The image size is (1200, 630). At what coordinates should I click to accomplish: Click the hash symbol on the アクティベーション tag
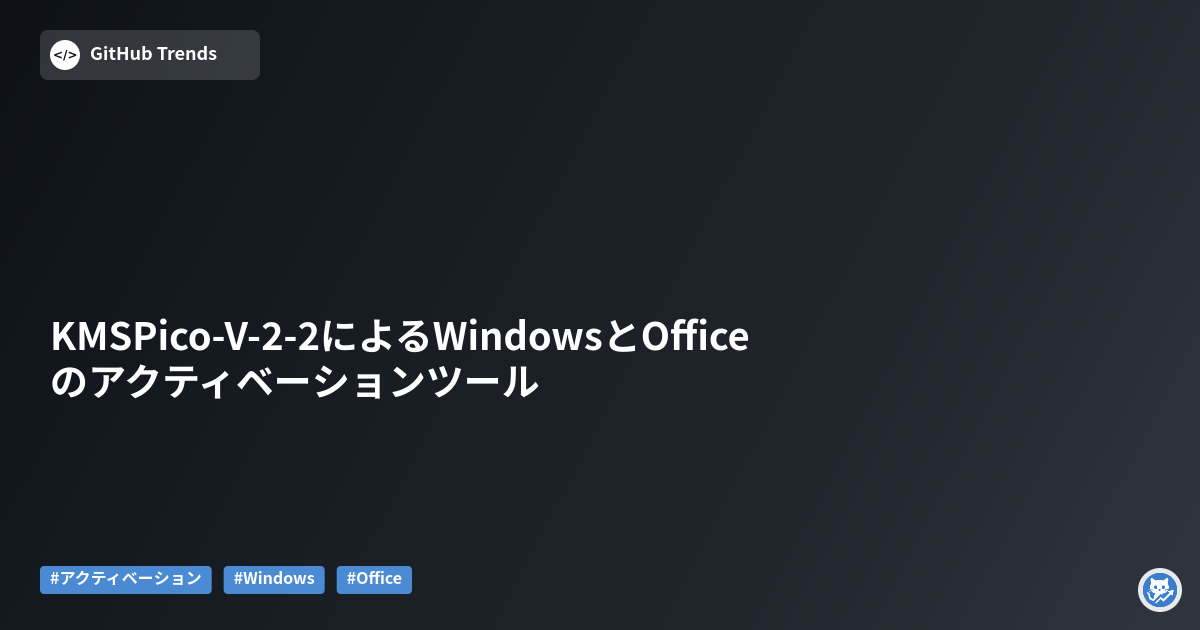[x=54, y=579]
